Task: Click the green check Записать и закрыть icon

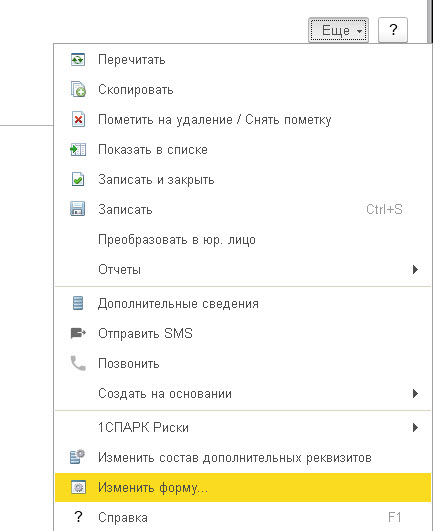Action: click(78, 179)
